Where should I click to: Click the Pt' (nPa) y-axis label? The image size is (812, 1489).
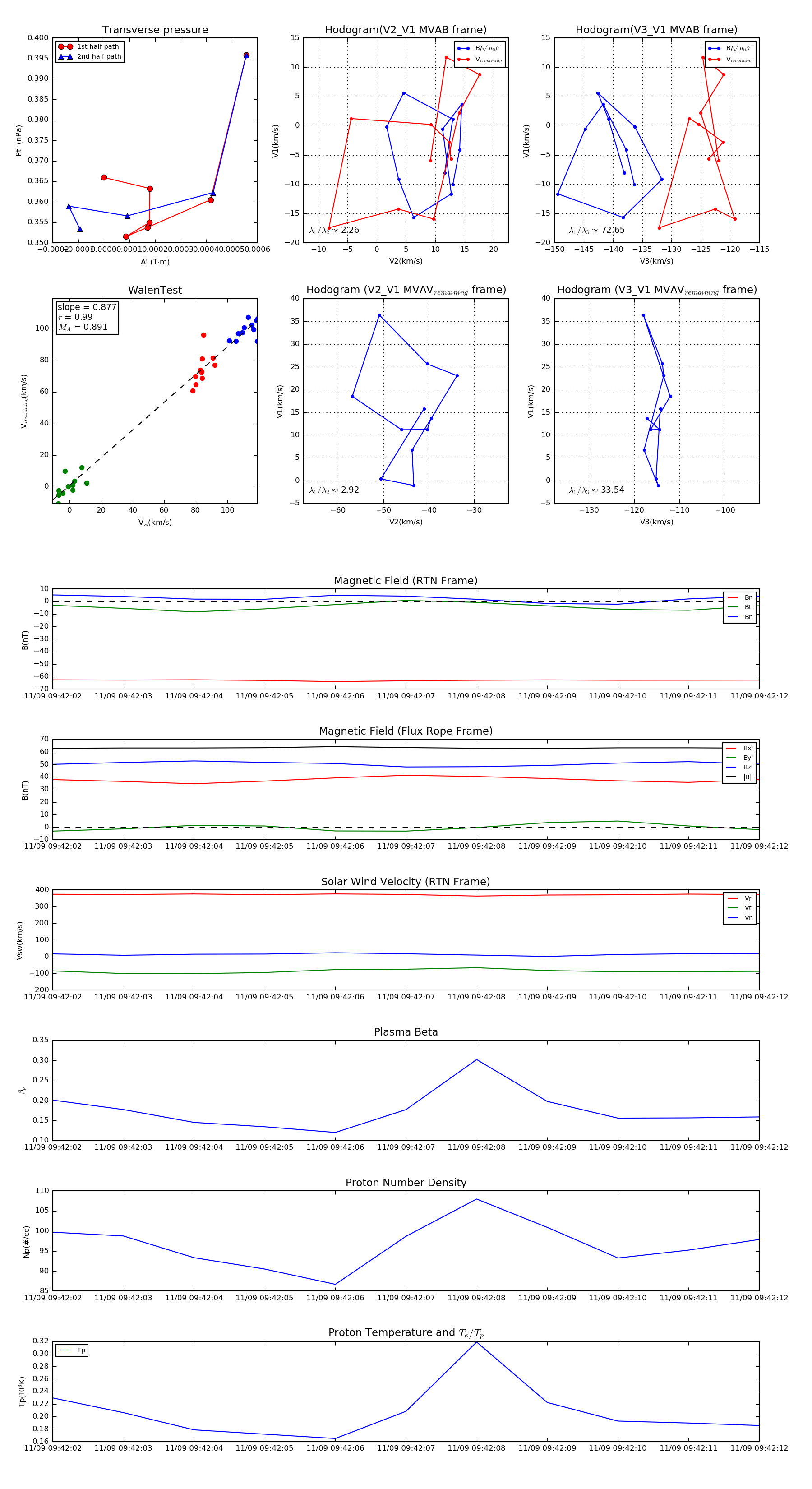18,140
